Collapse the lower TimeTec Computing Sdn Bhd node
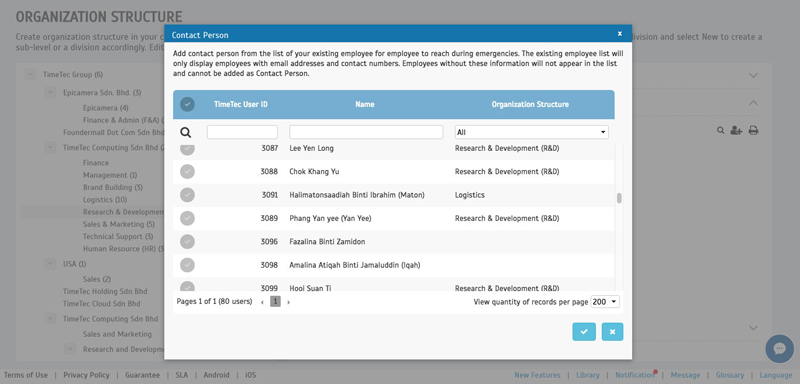This screenshot has width=800, height=384. (50, 319)
